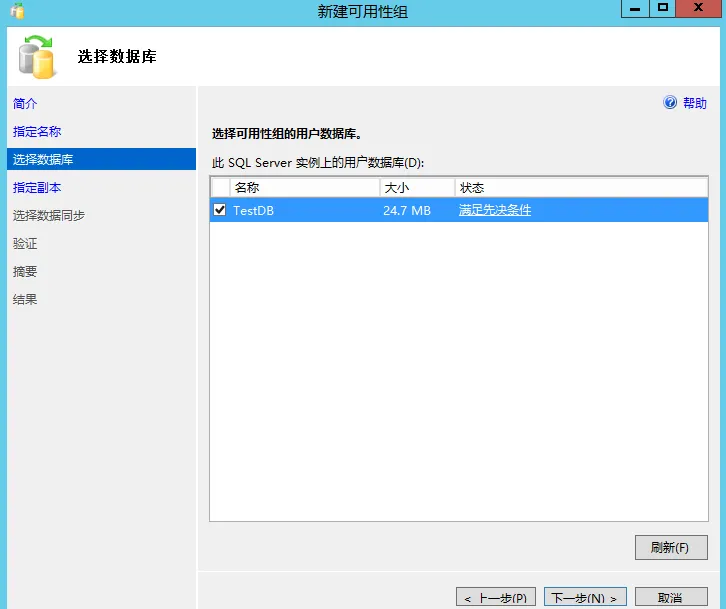
Task: Minimize the 新建可用性组 window
Action: pyautogui.click(x=635, y=8)
